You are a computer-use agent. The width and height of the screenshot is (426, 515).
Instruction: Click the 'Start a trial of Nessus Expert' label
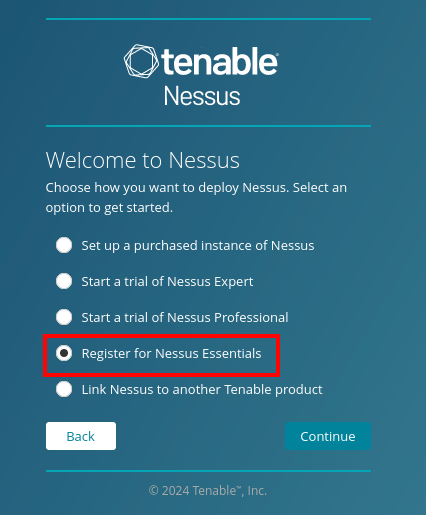[x=167, y=282]
